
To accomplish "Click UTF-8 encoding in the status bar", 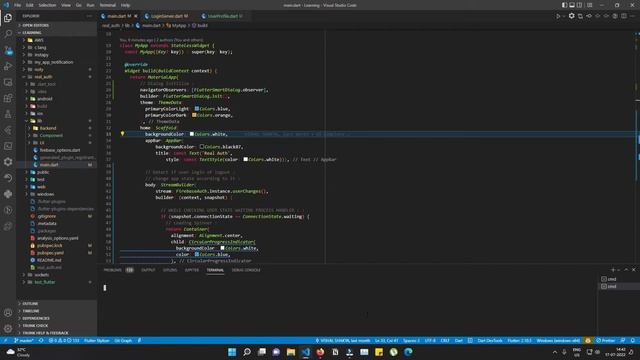I will (430, 340).
